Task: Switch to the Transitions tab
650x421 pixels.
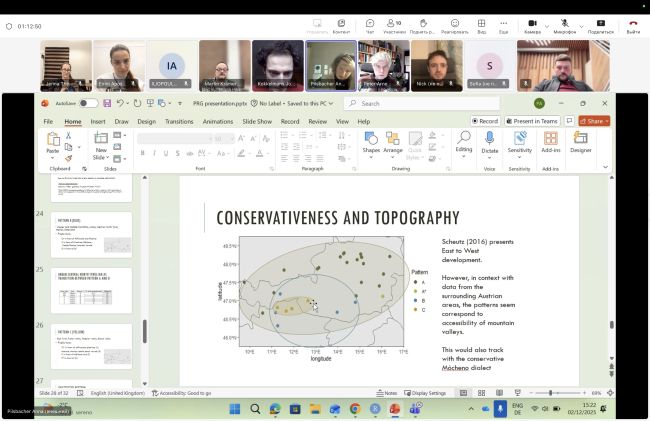Action: tap(179, 121)
